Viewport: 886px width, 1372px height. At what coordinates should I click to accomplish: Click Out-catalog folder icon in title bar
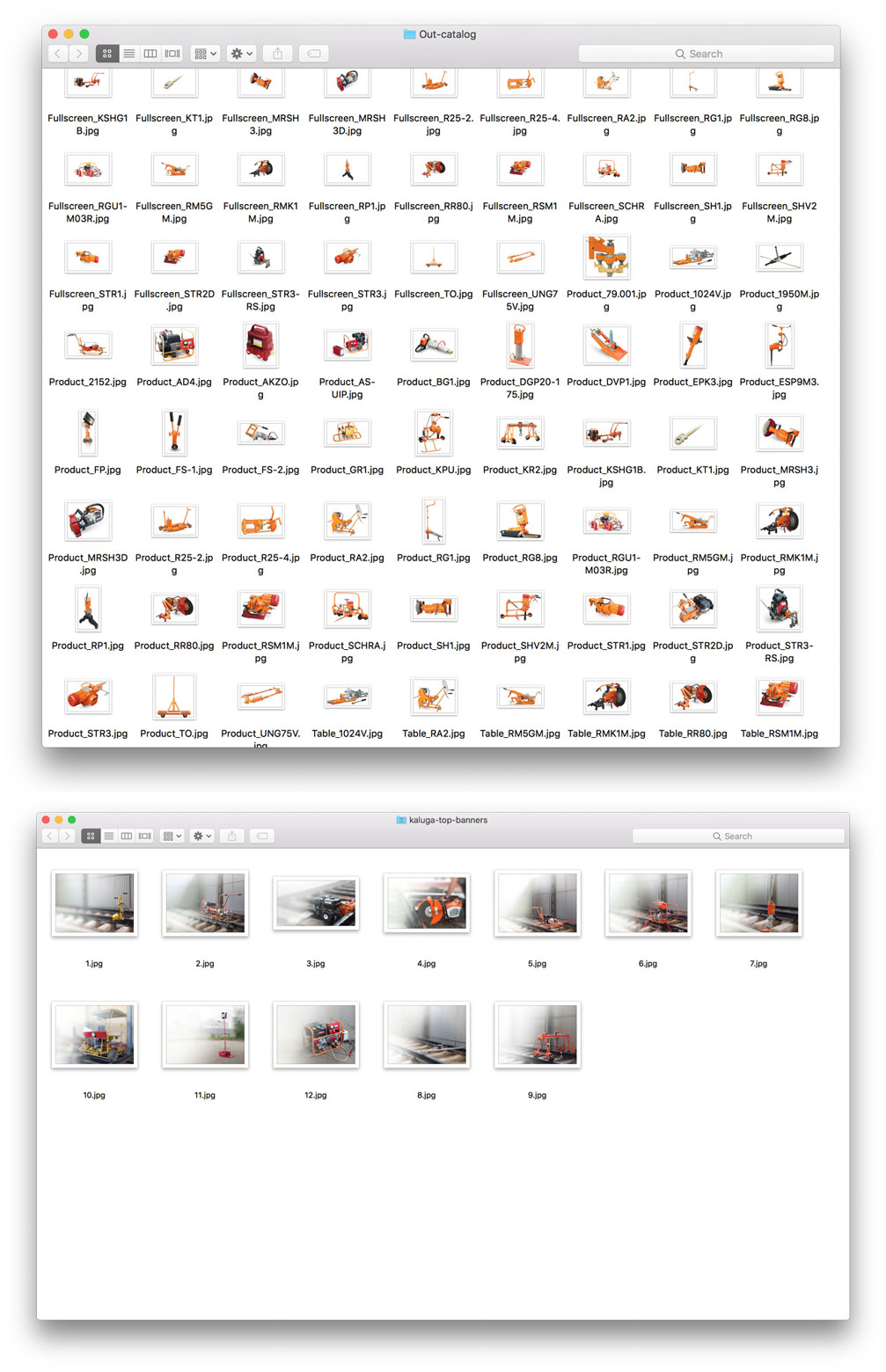pyautogui.click(x=409, y=34)
